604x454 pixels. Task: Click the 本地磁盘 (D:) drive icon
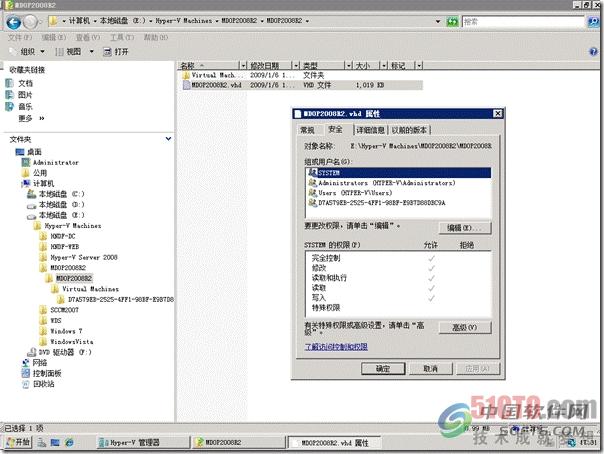point(32,205)
